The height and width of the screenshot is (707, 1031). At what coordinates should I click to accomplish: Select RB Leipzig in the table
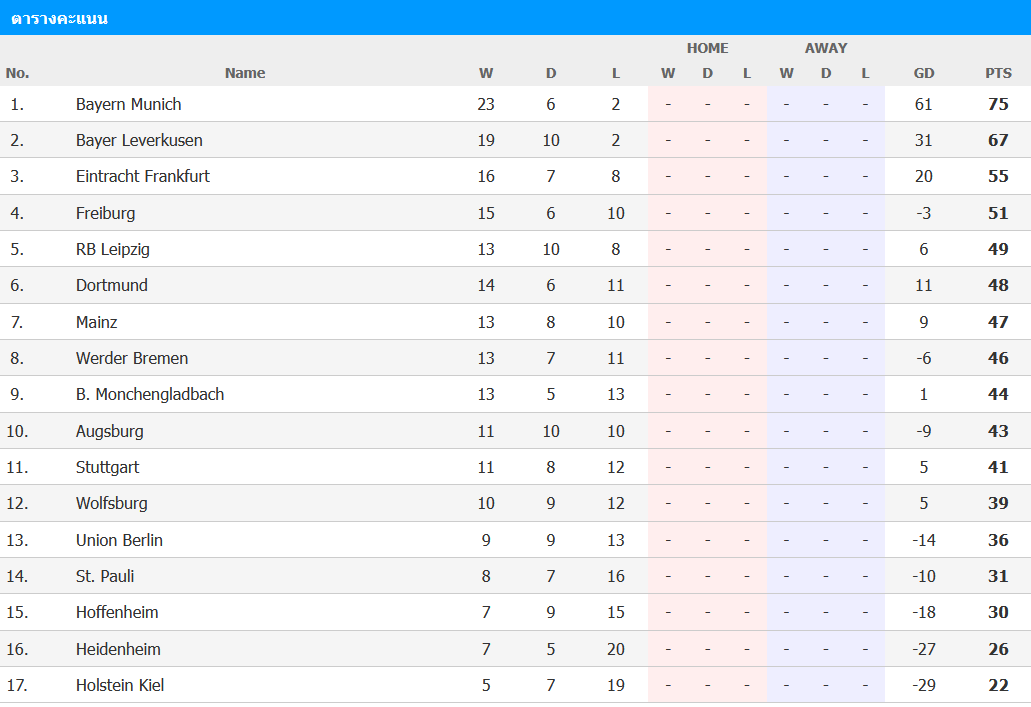112,249
